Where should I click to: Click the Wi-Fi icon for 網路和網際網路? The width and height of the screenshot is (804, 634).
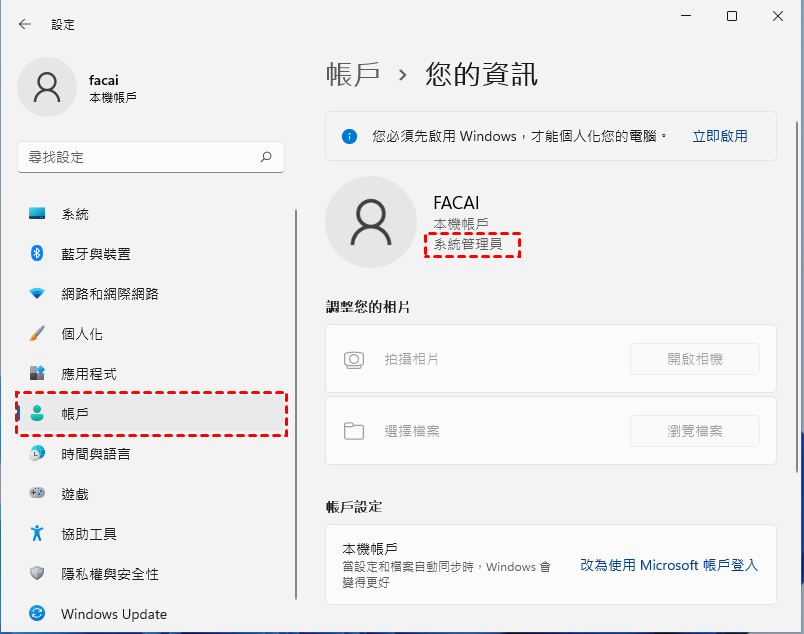tap(37, 293)
